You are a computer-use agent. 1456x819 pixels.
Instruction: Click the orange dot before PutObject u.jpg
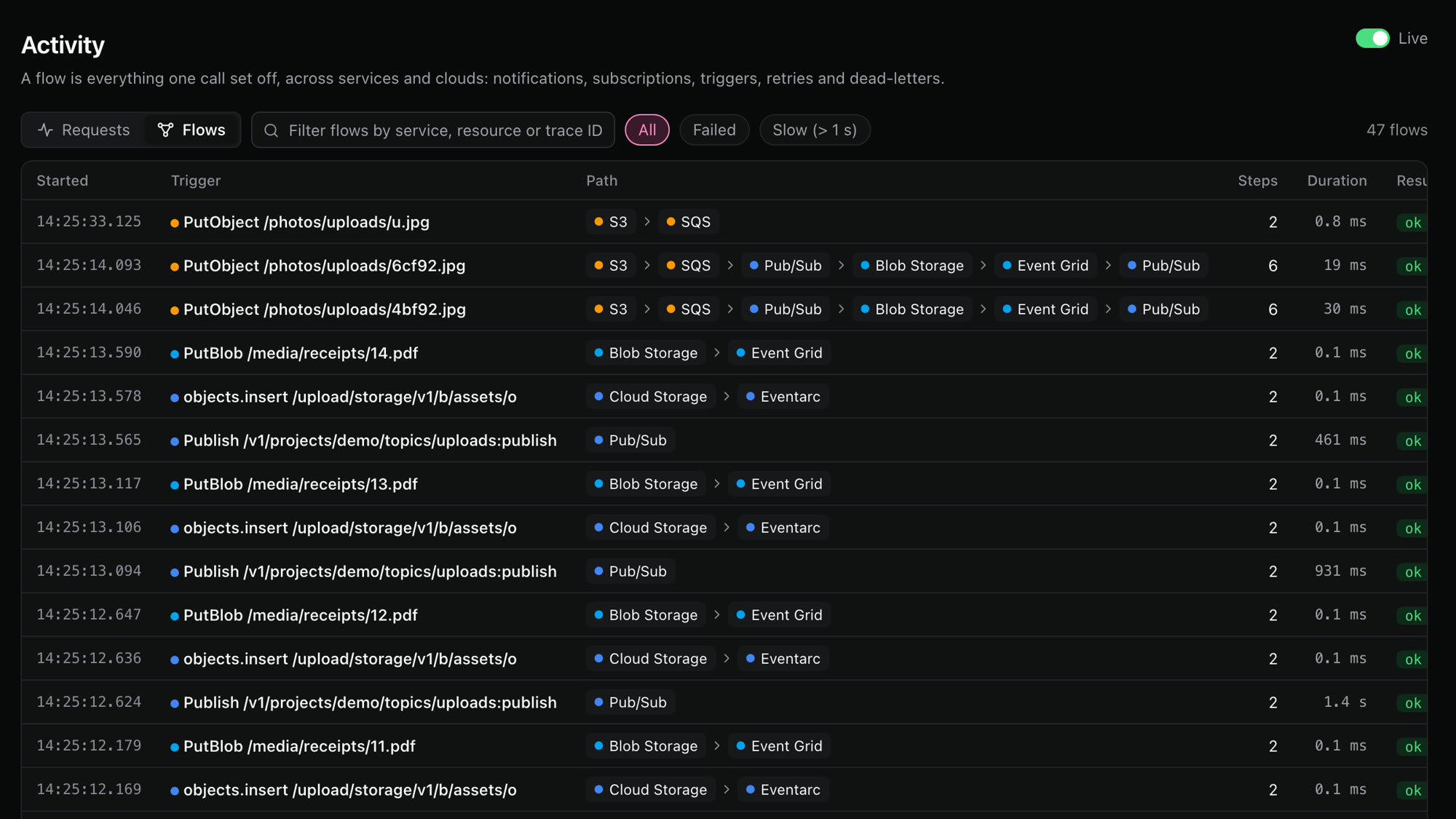tap(175, 223)
